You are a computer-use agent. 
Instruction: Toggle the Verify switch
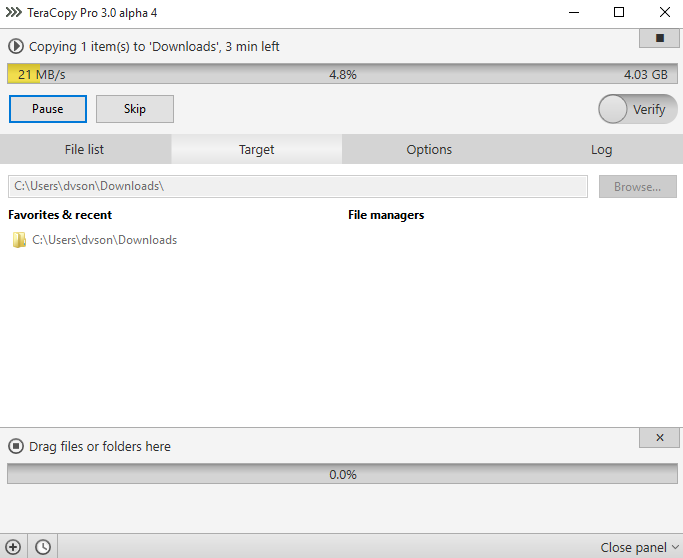click(x=638, y=109)
